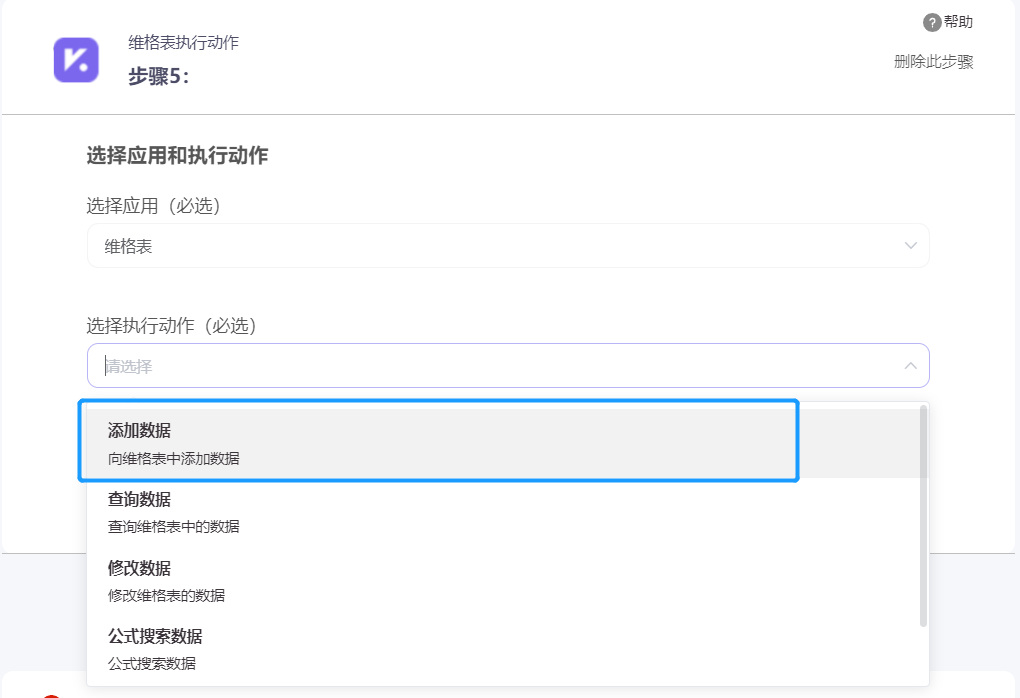Click the down chevron on the 维格表 app selector
Image resolution: width=1020 pixels, height=698 pixels.
[911, 246]
